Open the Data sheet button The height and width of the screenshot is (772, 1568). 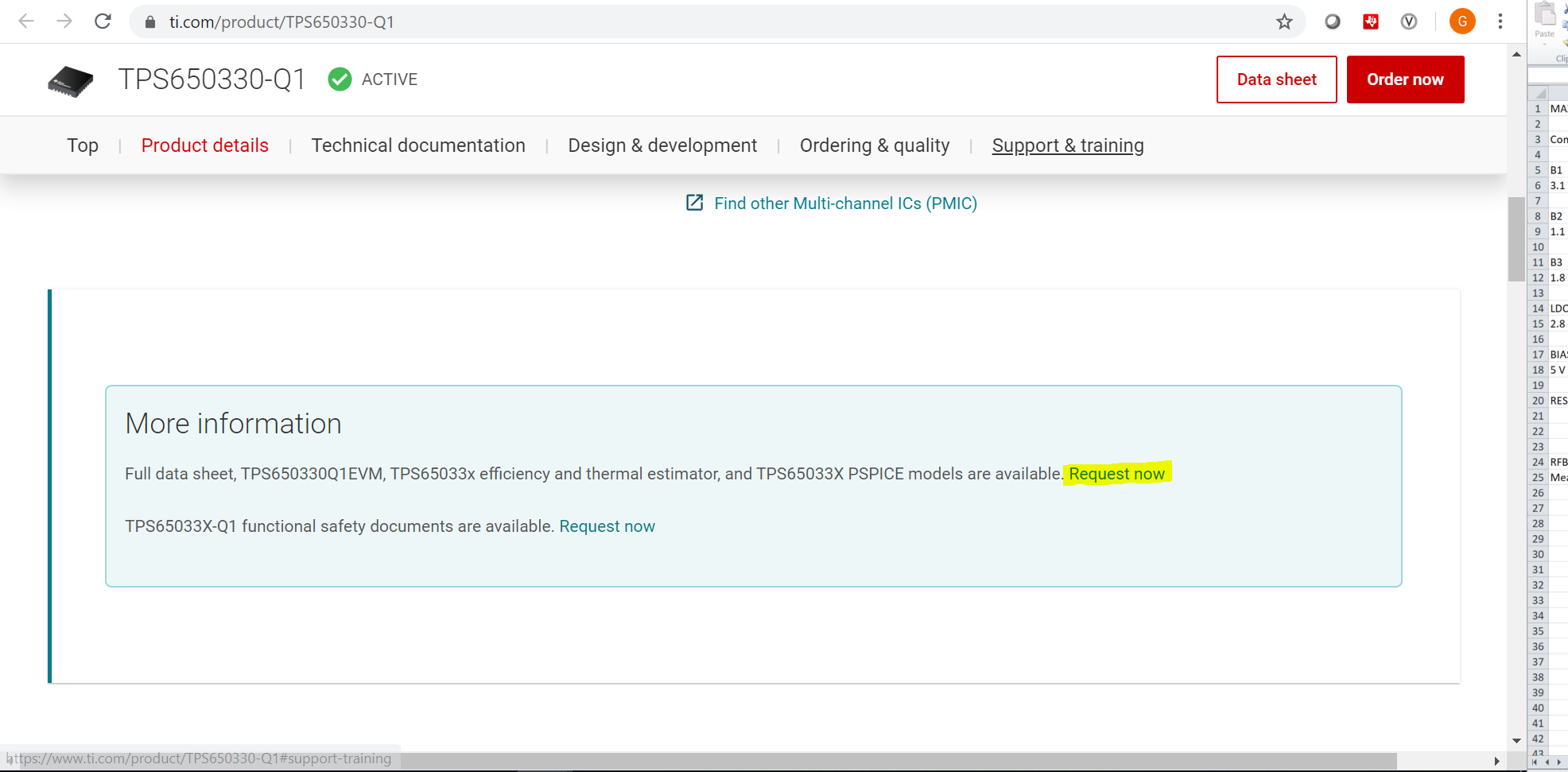coord(1276,80)
